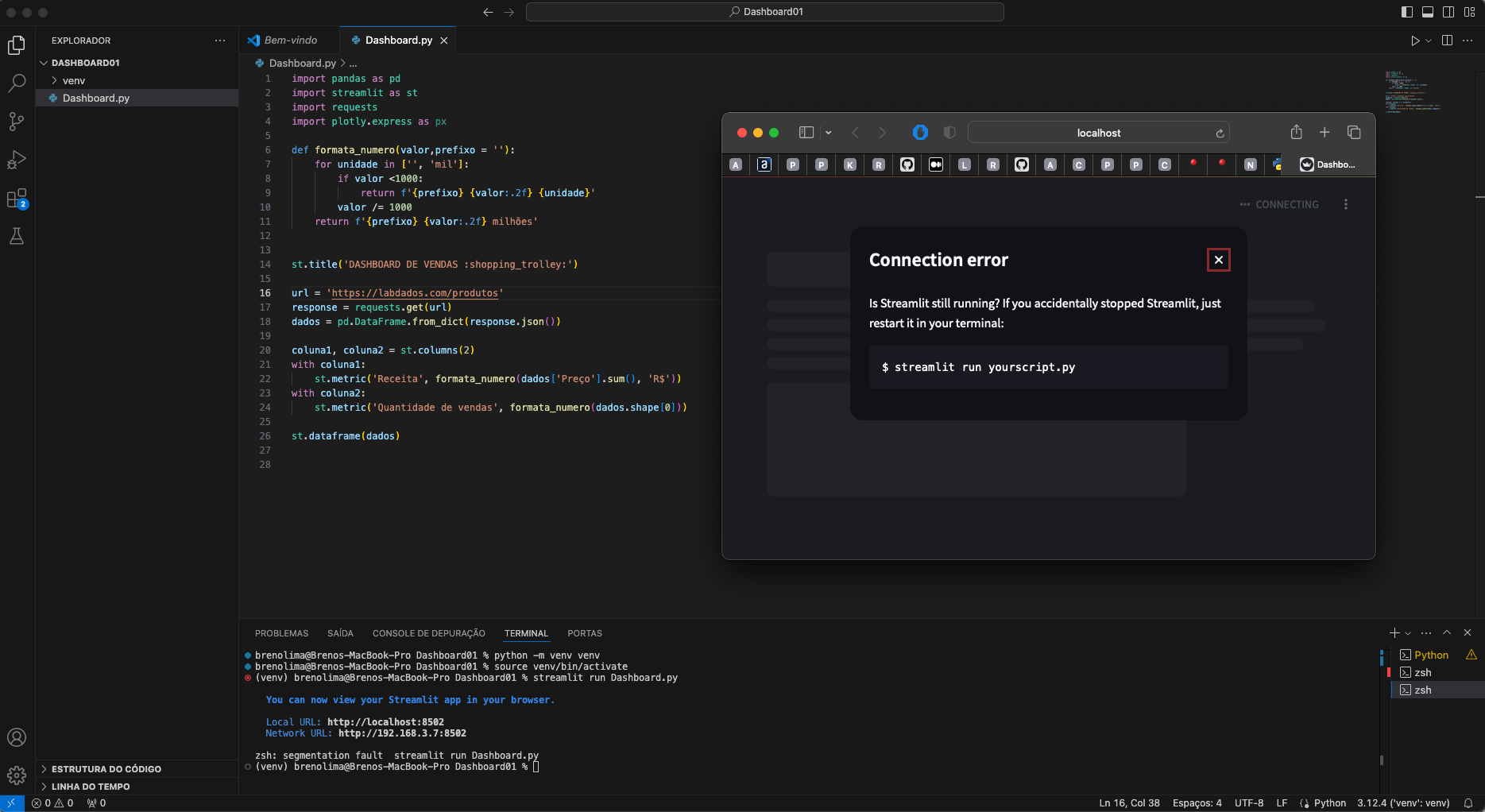This screenshot has height=812, width=1485.
Task: Go forward in VS Code navigation
Action: [509, 12]
